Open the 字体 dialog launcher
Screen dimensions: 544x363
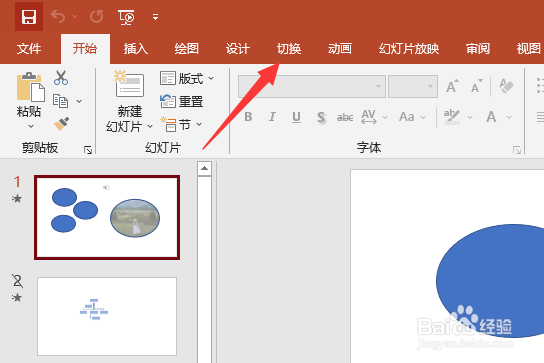(517, 150)
